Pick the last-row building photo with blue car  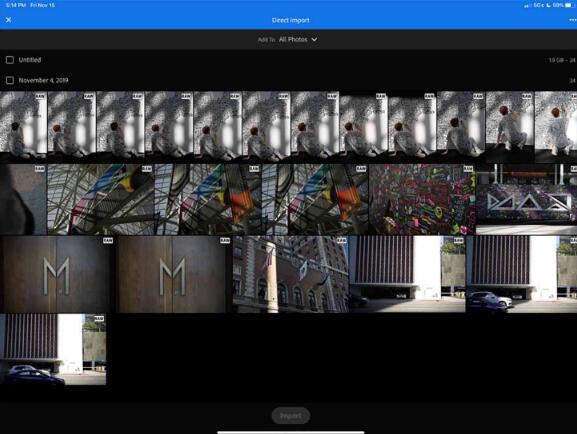pos(53,349)
